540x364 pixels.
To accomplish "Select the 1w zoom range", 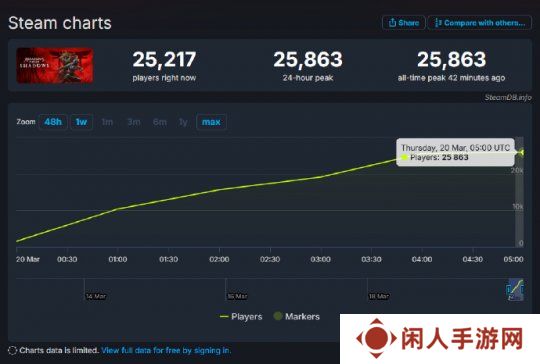I will tap(82, 122).
